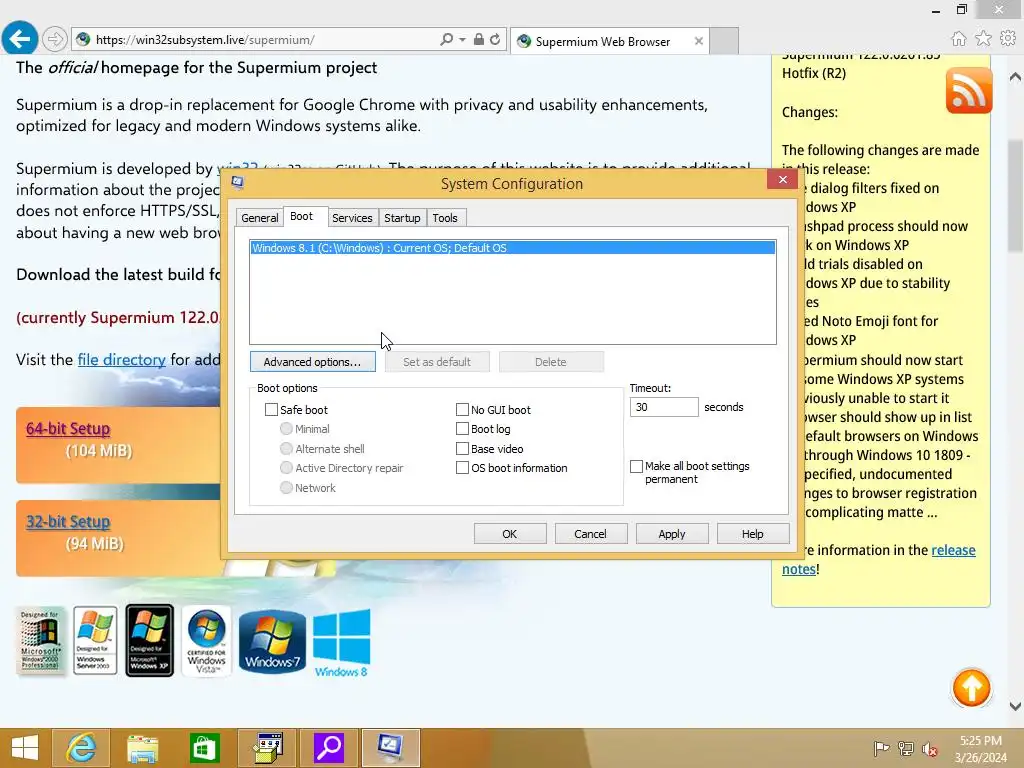Image resolution: width=1024 pixels, height=768 pixels.
Task: Open the browser Home icon
Action: (x=958, y=39)
